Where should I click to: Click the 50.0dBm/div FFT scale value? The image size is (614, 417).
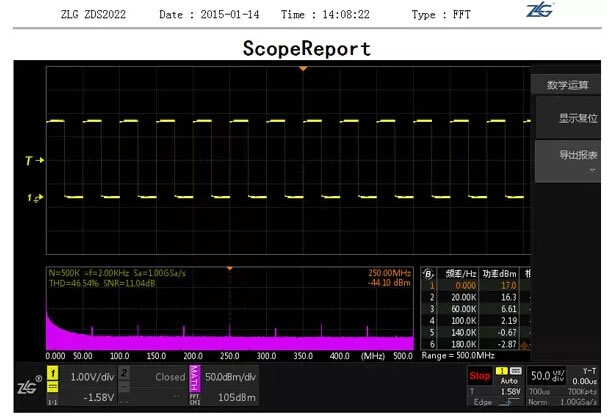(x=233, y=375)
